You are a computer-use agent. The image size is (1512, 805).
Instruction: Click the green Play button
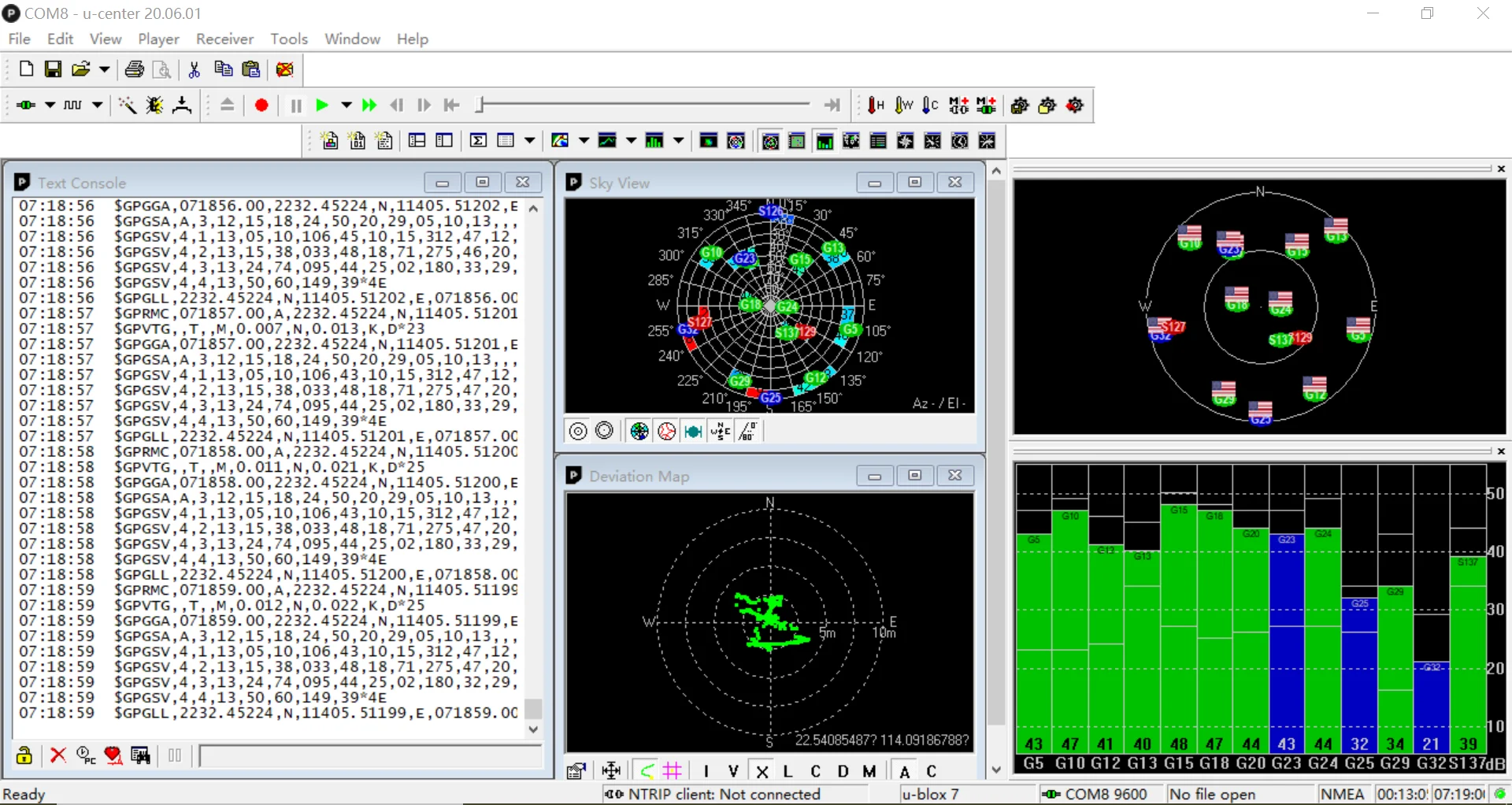click(321, 106)
